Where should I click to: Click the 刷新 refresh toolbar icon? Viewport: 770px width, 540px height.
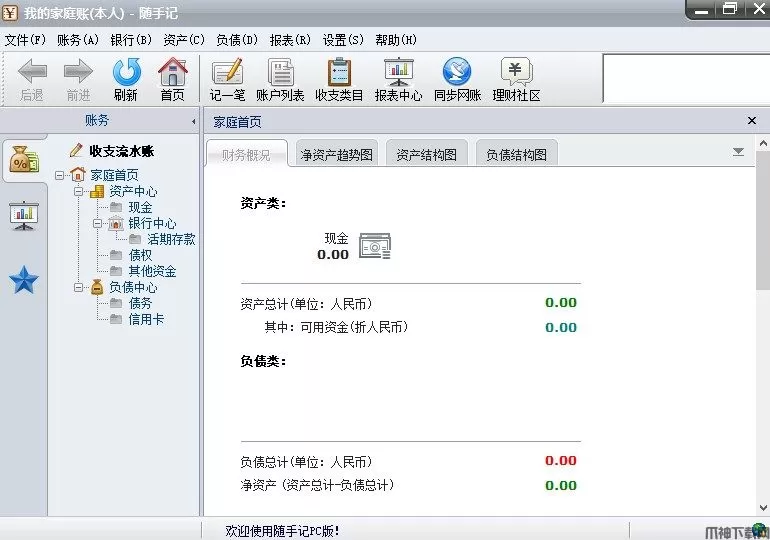[x=126, y=79]
